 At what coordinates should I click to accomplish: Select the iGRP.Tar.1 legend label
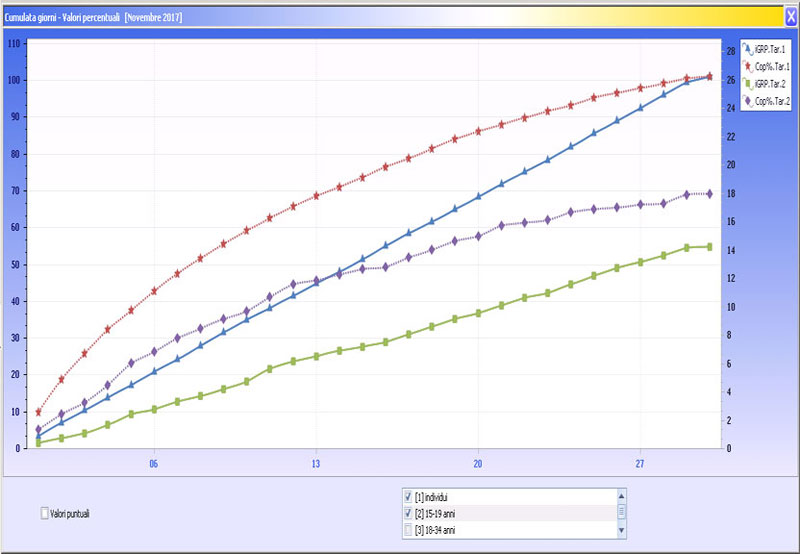pos(773,49)
